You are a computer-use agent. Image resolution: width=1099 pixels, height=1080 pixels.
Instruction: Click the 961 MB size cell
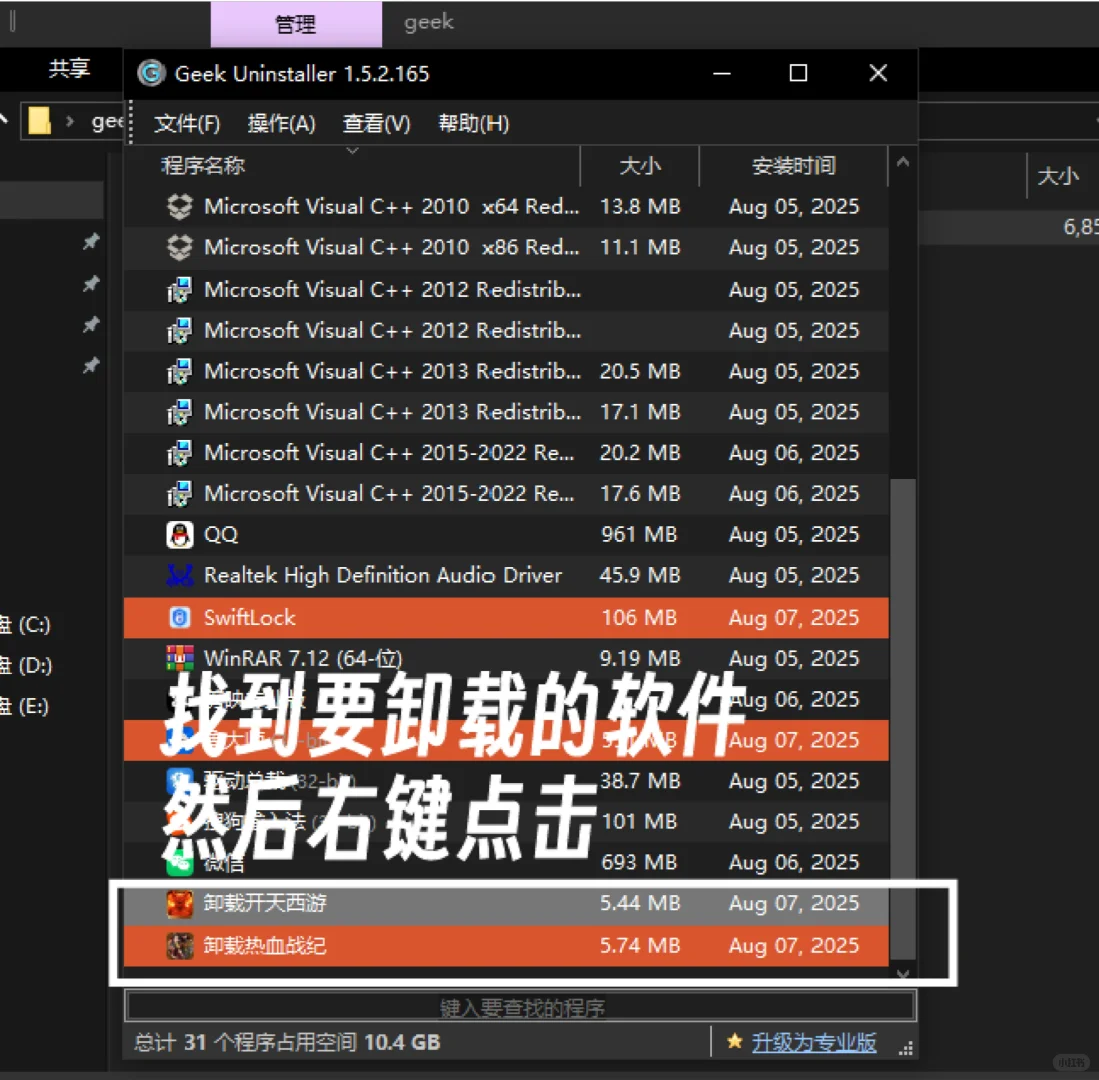tap(639, 535)
